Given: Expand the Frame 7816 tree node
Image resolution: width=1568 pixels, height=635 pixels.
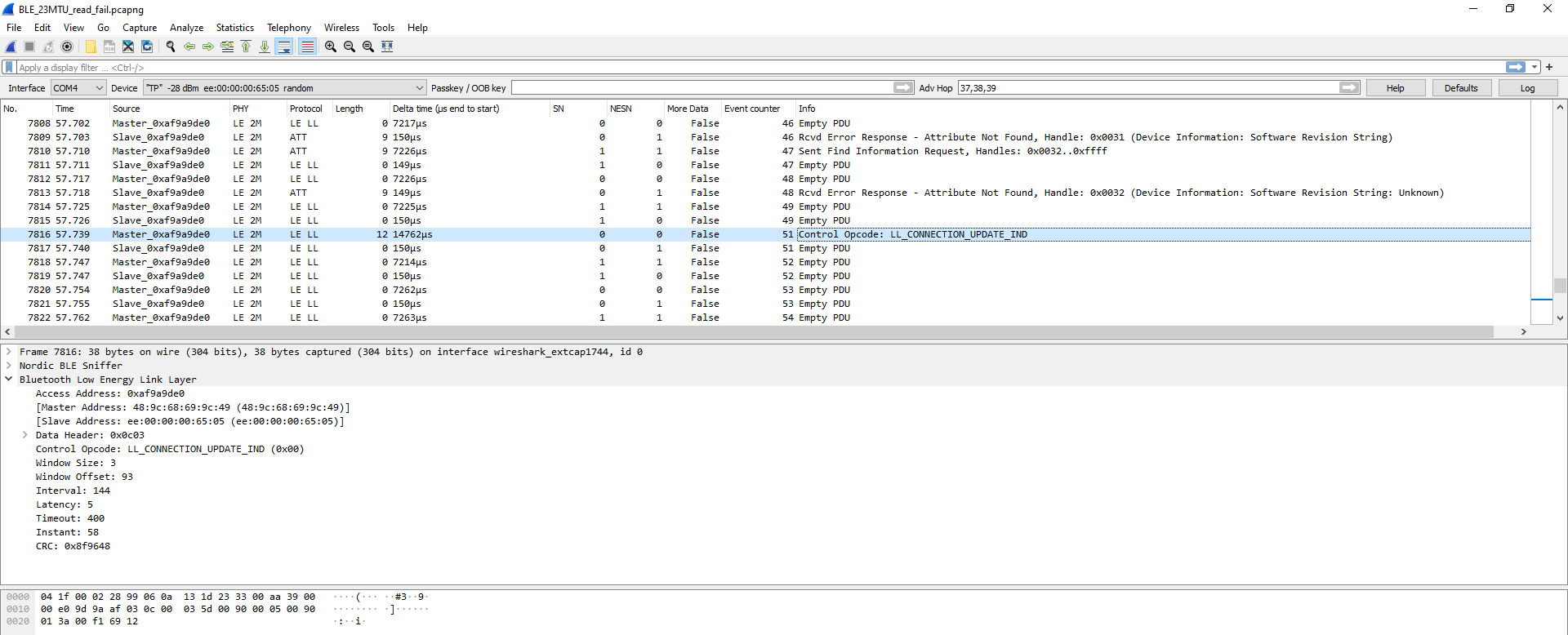Looking at the screenshot, I should (x=9, y=352).
